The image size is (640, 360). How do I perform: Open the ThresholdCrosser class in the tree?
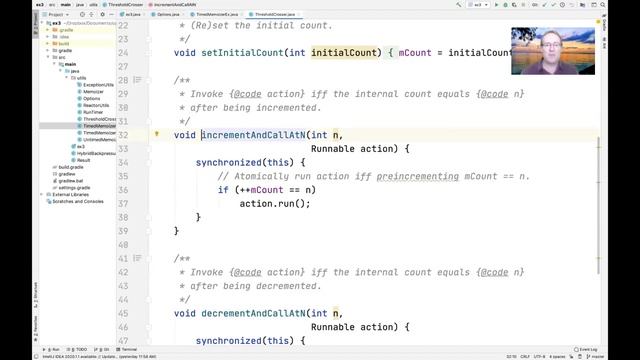coord(96,119)
